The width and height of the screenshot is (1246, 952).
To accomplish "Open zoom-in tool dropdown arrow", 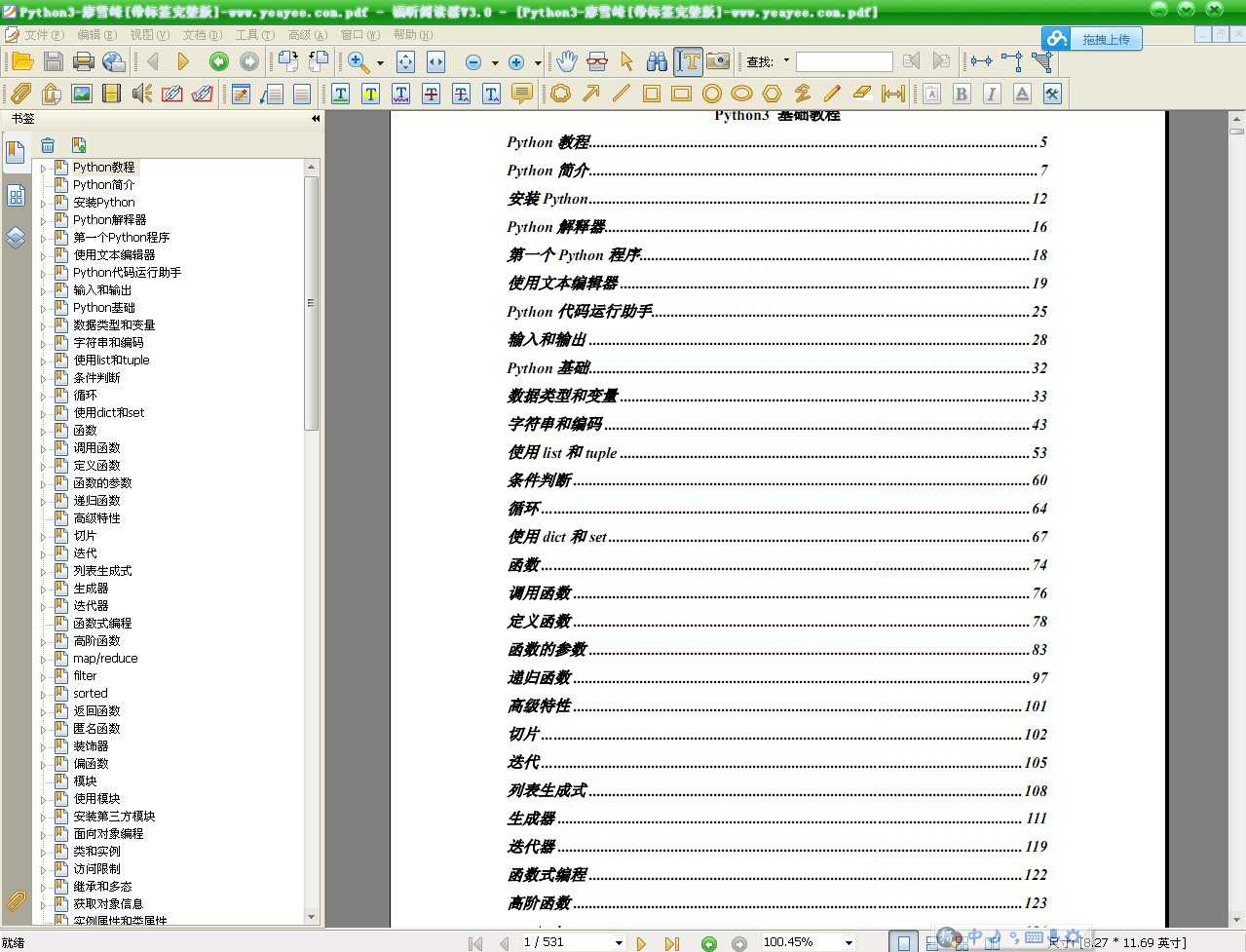I will point(380,63).
